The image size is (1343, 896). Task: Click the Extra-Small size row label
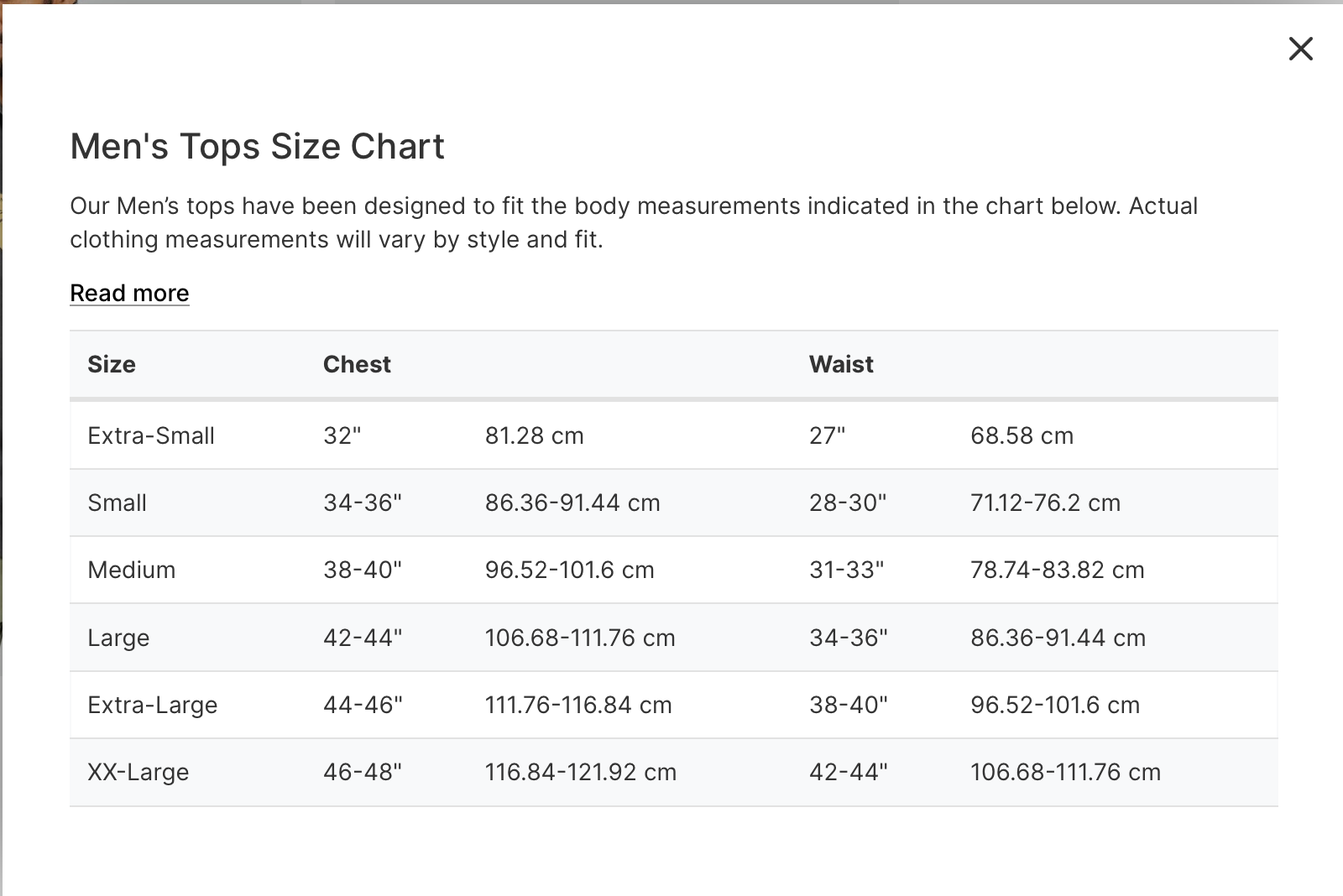coord(151,435)
